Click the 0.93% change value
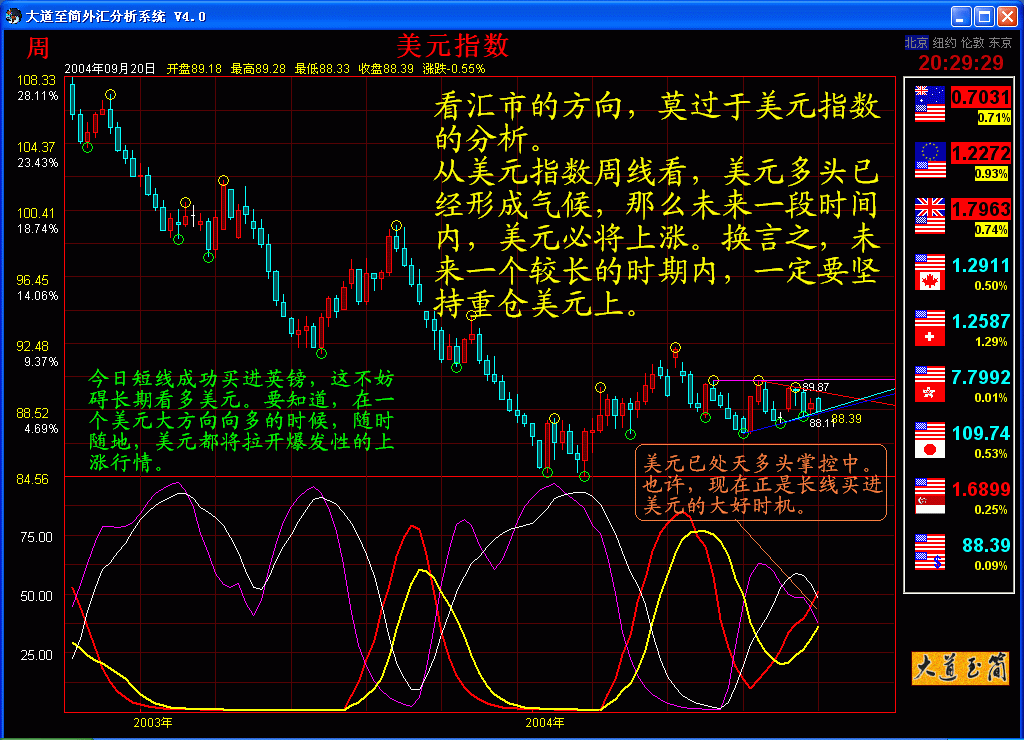Screen dimensions: 1024x740 pyautogui.click(x=991, y=174)
